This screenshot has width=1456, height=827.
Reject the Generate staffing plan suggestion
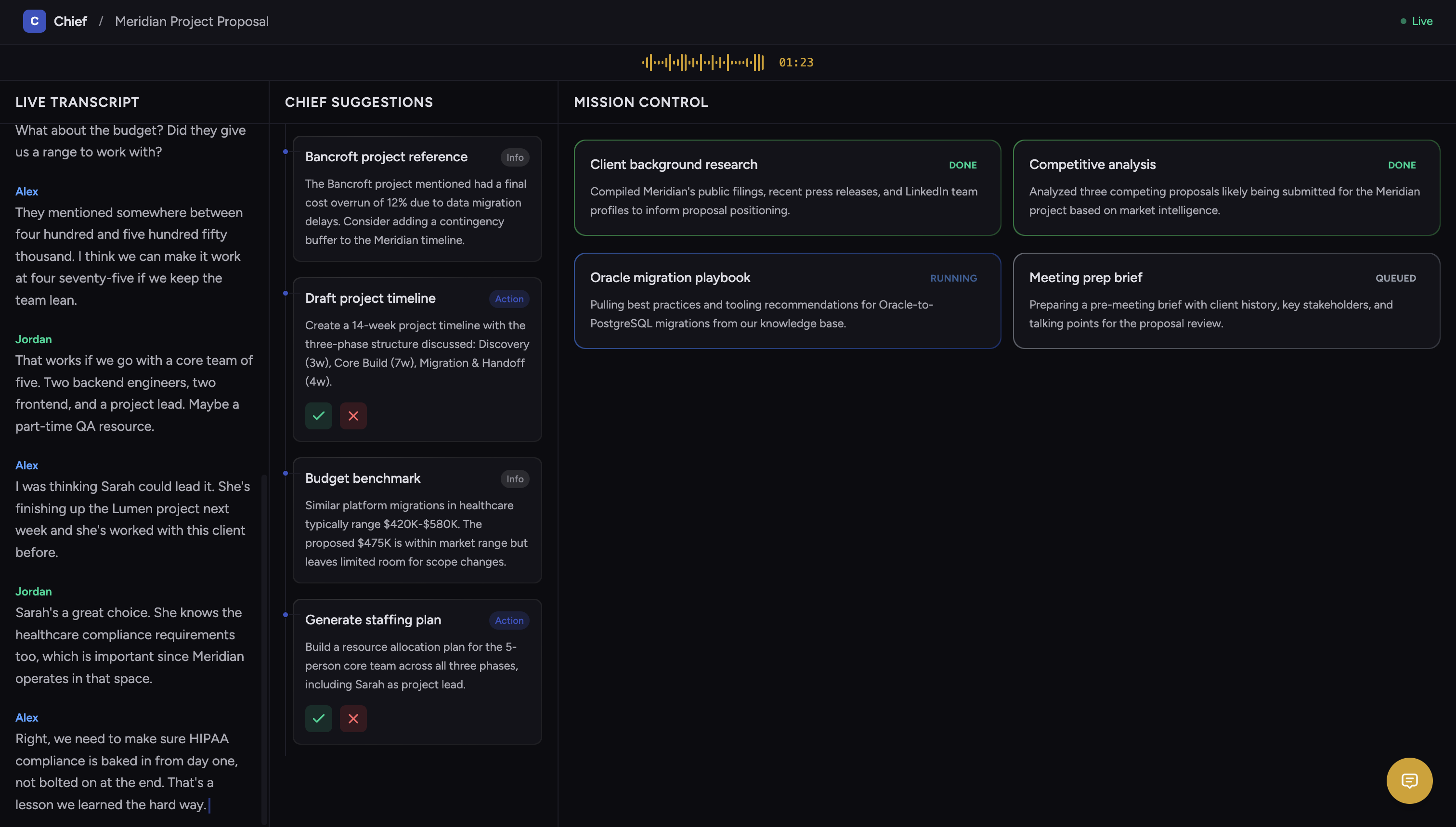tap(353, 718)
